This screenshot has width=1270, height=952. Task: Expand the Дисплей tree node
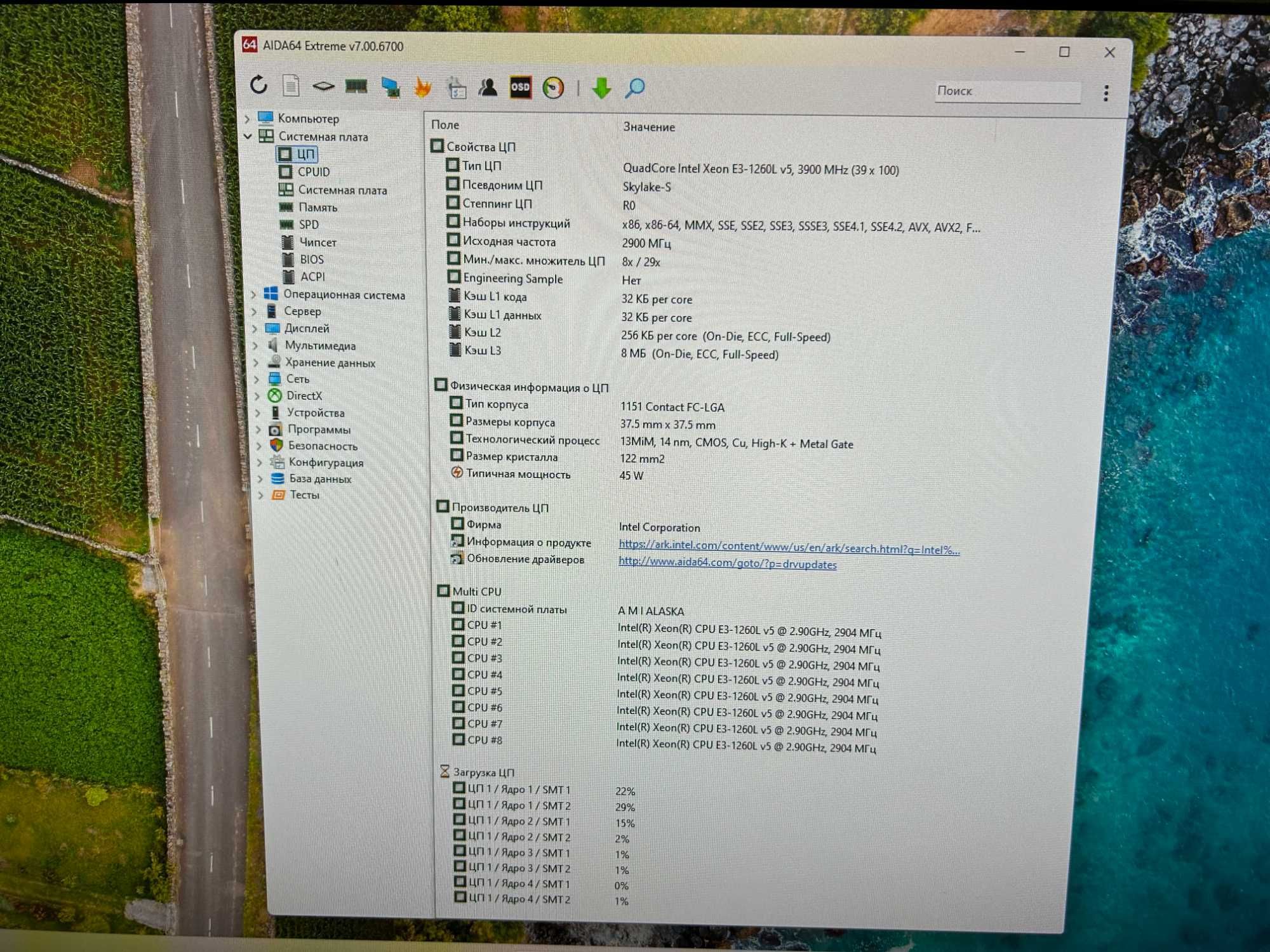[255, 329]
